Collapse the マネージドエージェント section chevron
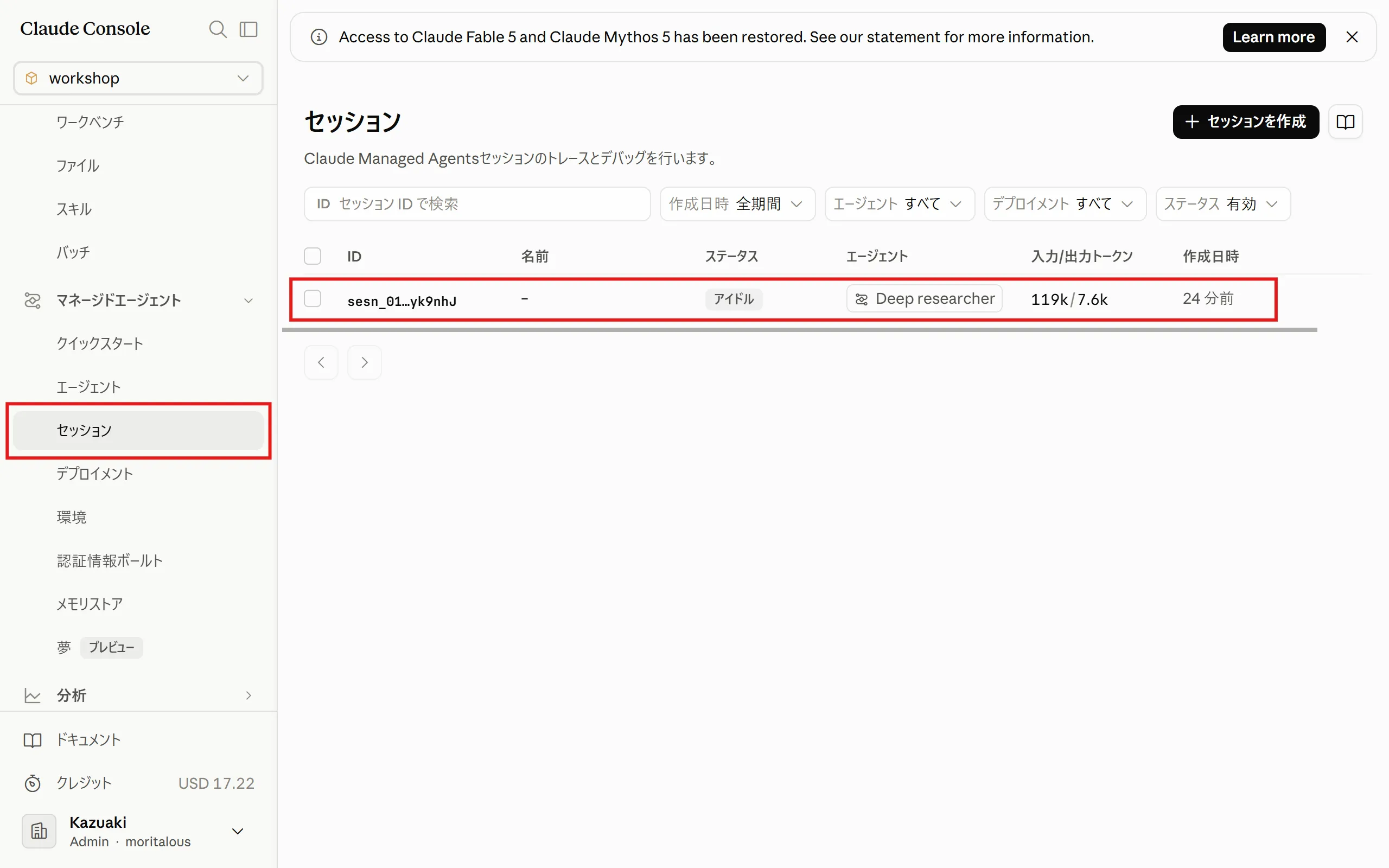Viewport: 1389px width, 868px height. tap(249, 300)
